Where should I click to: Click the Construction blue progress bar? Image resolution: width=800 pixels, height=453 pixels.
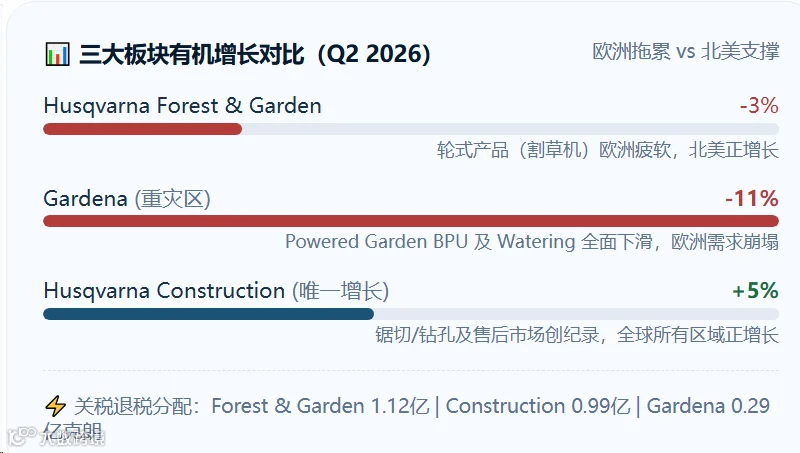point(208,314)
